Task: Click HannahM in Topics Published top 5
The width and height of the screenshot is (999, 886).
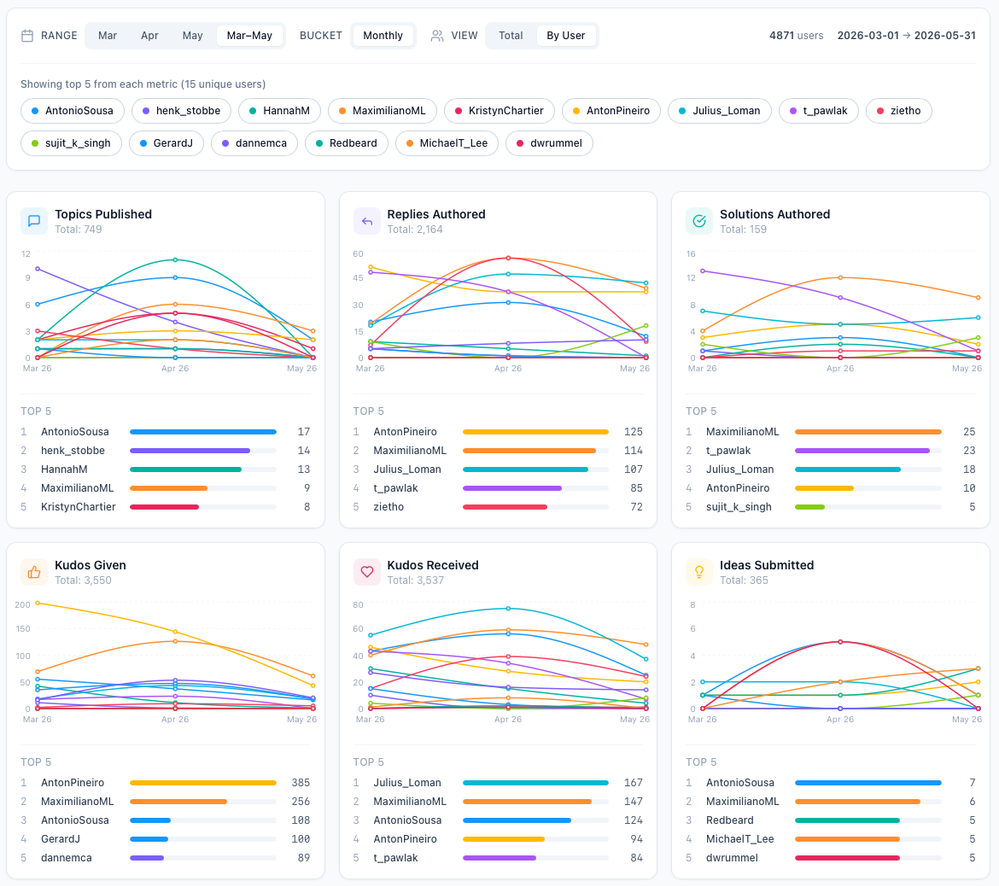Action: point(64,469)
